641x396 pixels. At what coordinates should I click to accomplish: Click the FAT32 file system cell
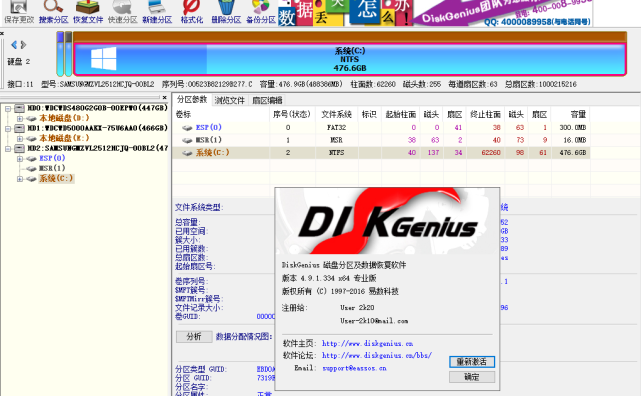coord(336,128)
